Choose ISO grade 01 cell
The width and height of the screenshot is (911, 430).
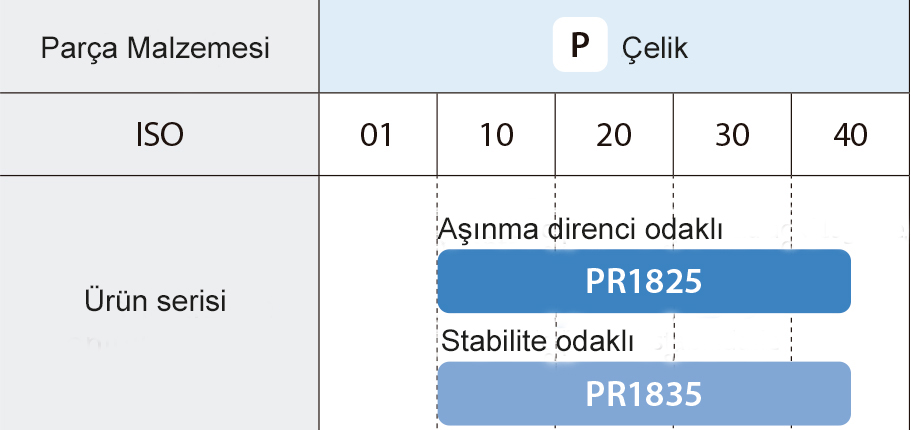(377, 135)
